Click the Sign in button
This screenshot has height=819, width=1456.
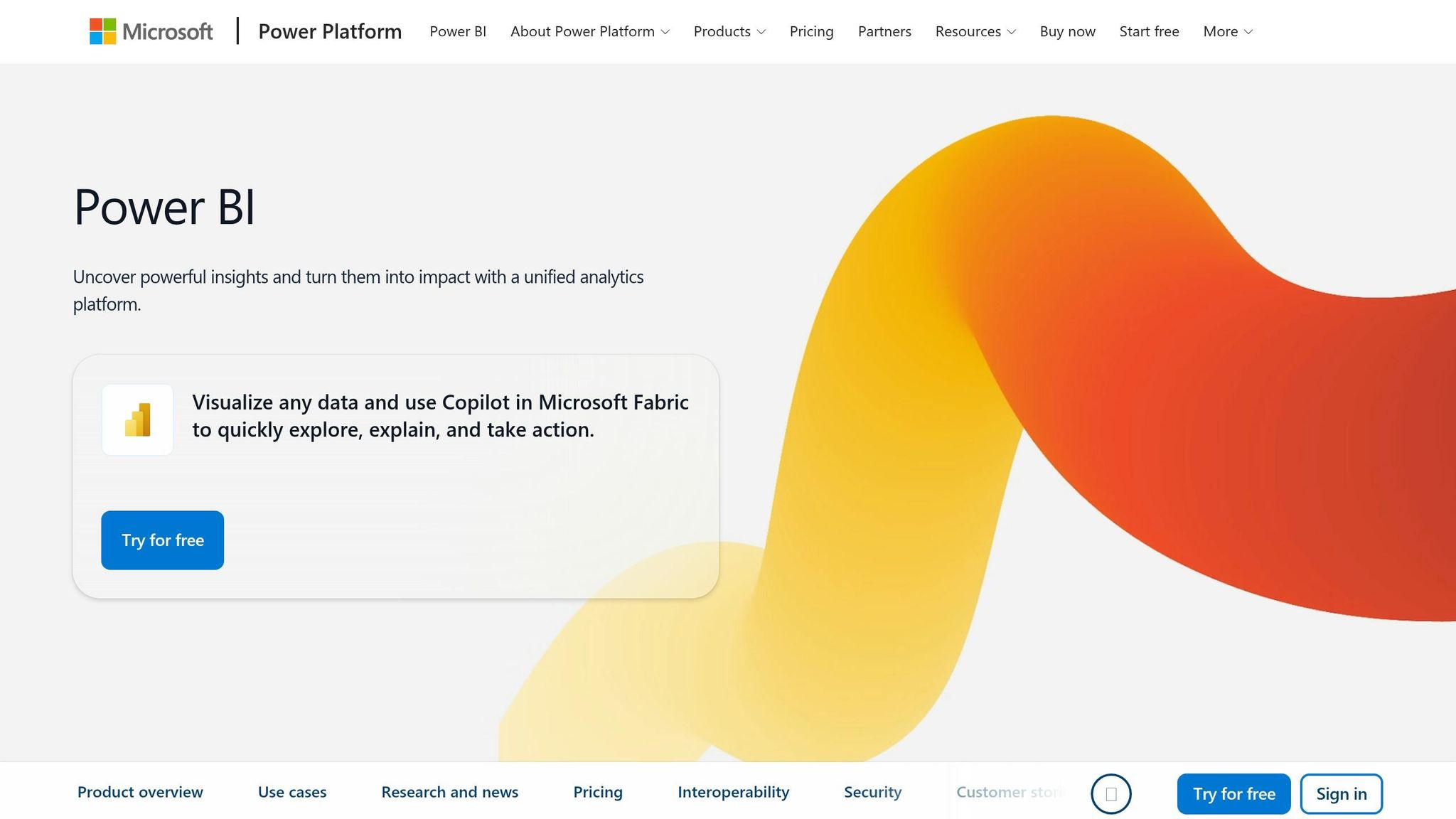click(x=1341, y=793)
